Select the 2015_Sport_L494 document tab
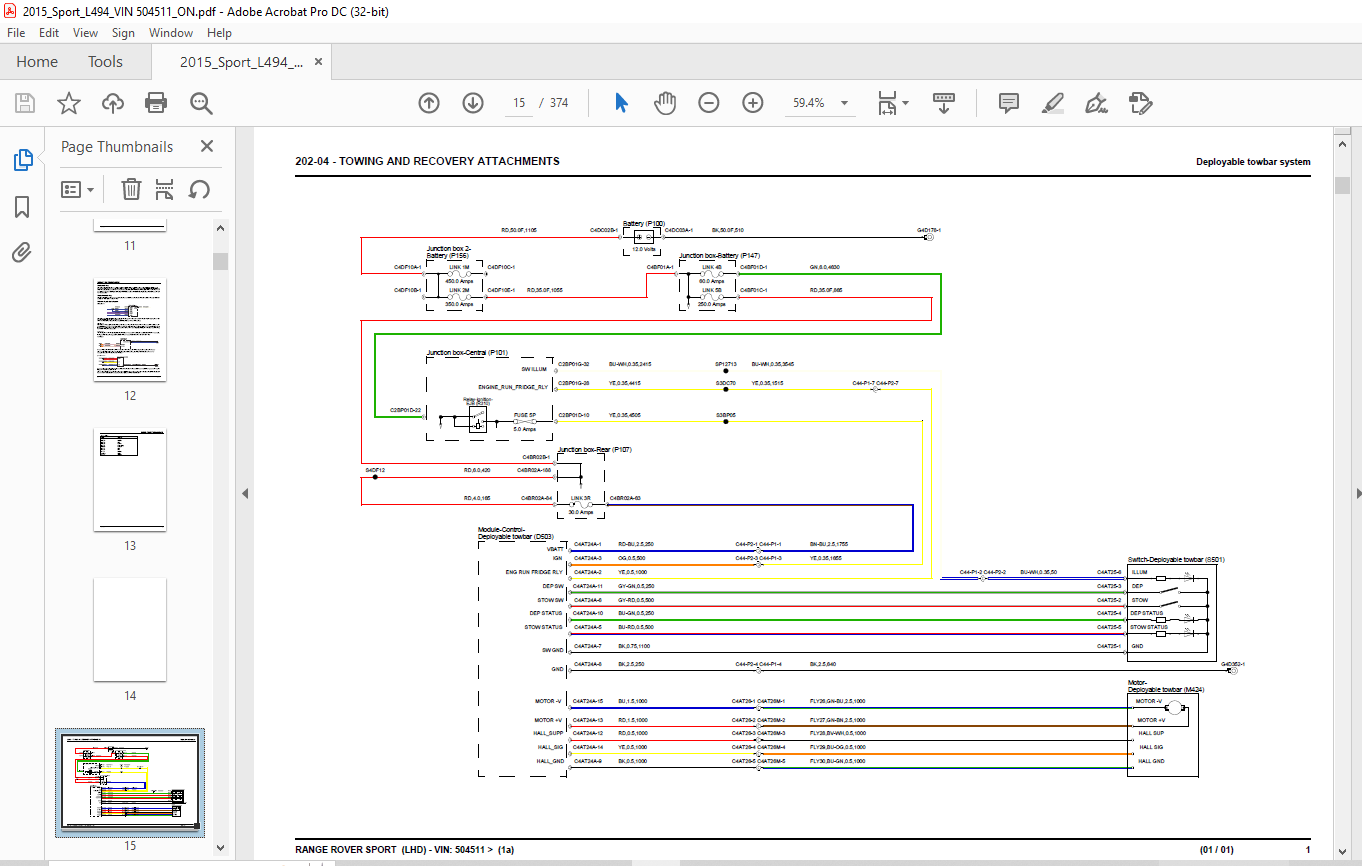The height and width of the screenshot is (866, 1362). coord(241,62)
